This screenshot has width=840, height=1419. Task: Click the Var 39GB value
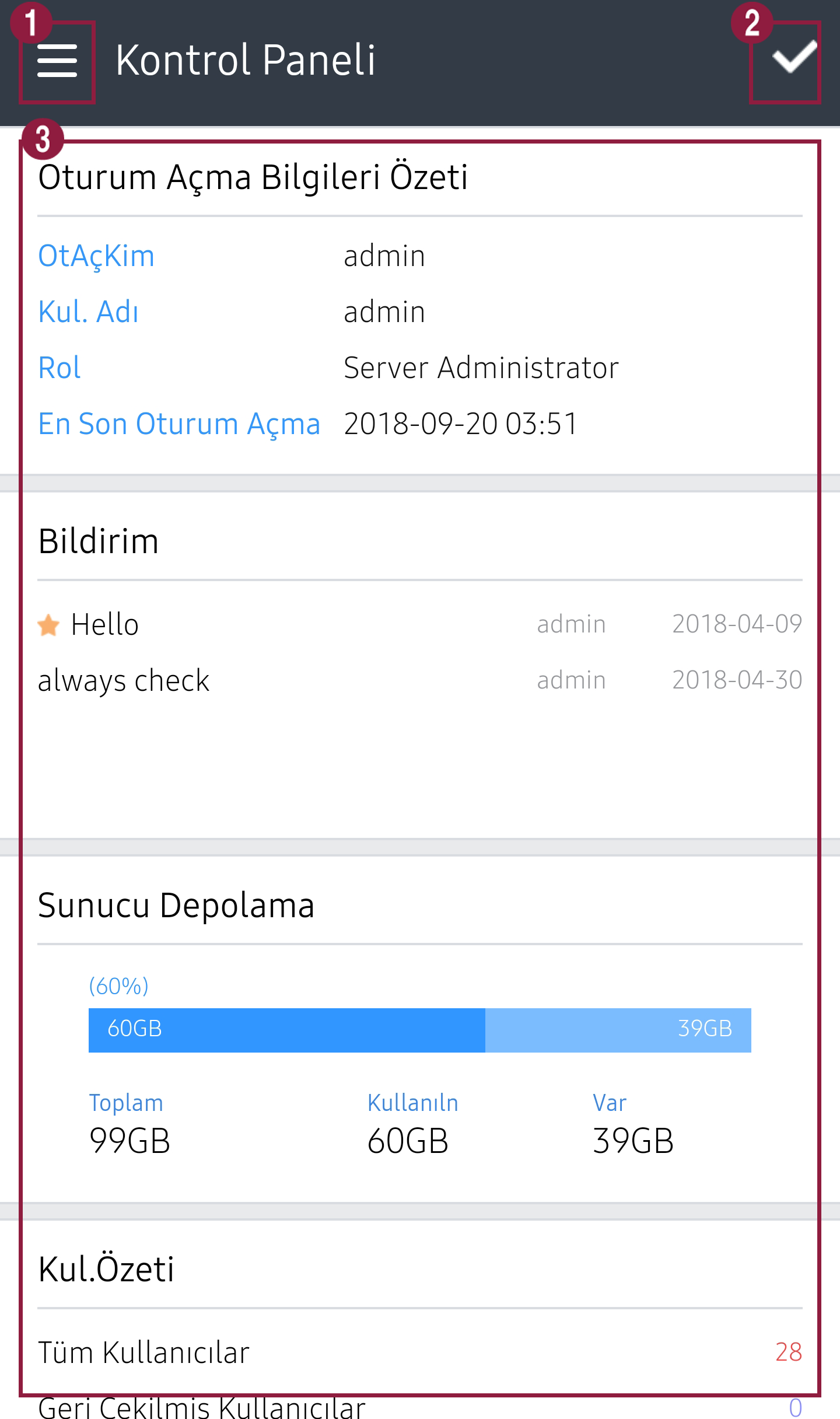[633, 1141]
